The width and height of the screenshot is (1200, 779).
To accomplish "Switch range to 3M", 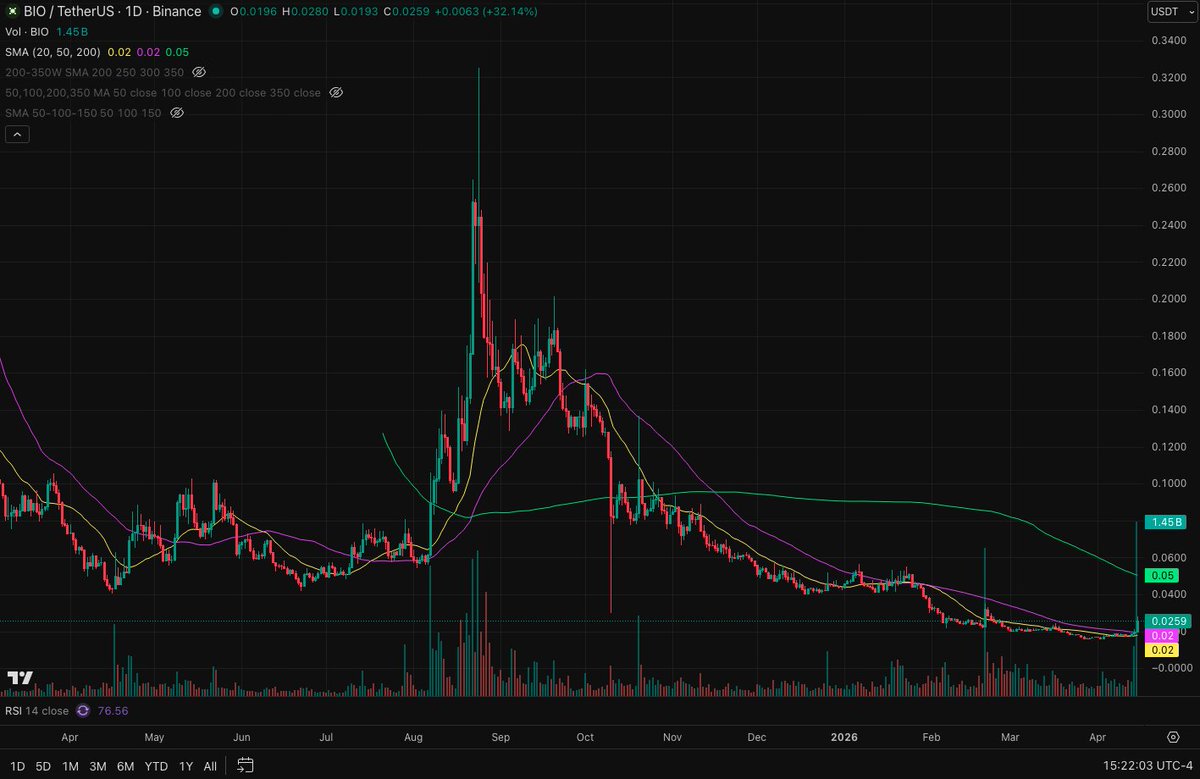I will pos(98,766).
